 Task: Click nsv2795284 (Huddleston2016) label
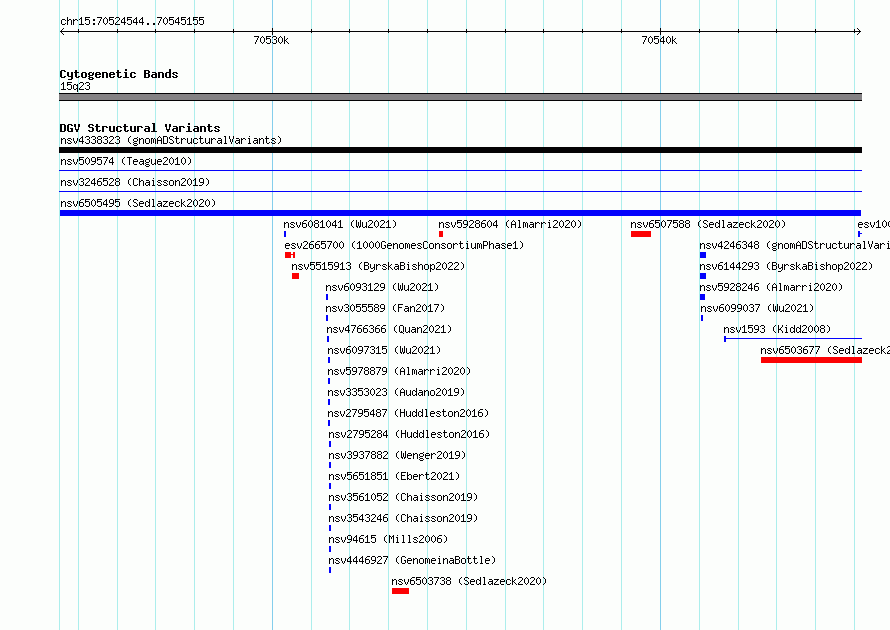click(409, 434)
